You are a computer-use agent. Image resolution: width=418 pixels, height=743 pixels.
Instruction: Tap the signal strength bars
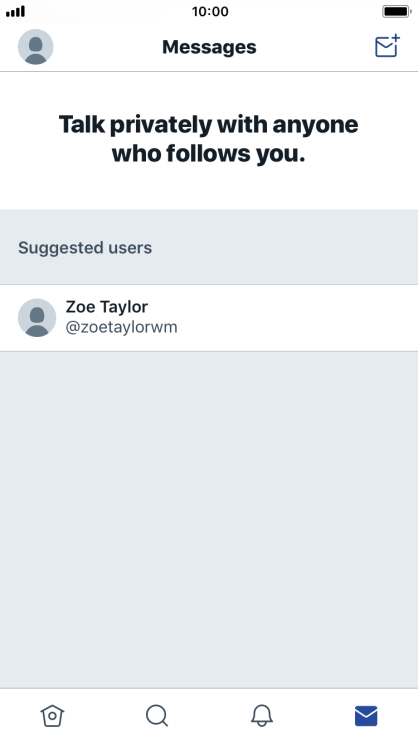[x=16, y=11]
